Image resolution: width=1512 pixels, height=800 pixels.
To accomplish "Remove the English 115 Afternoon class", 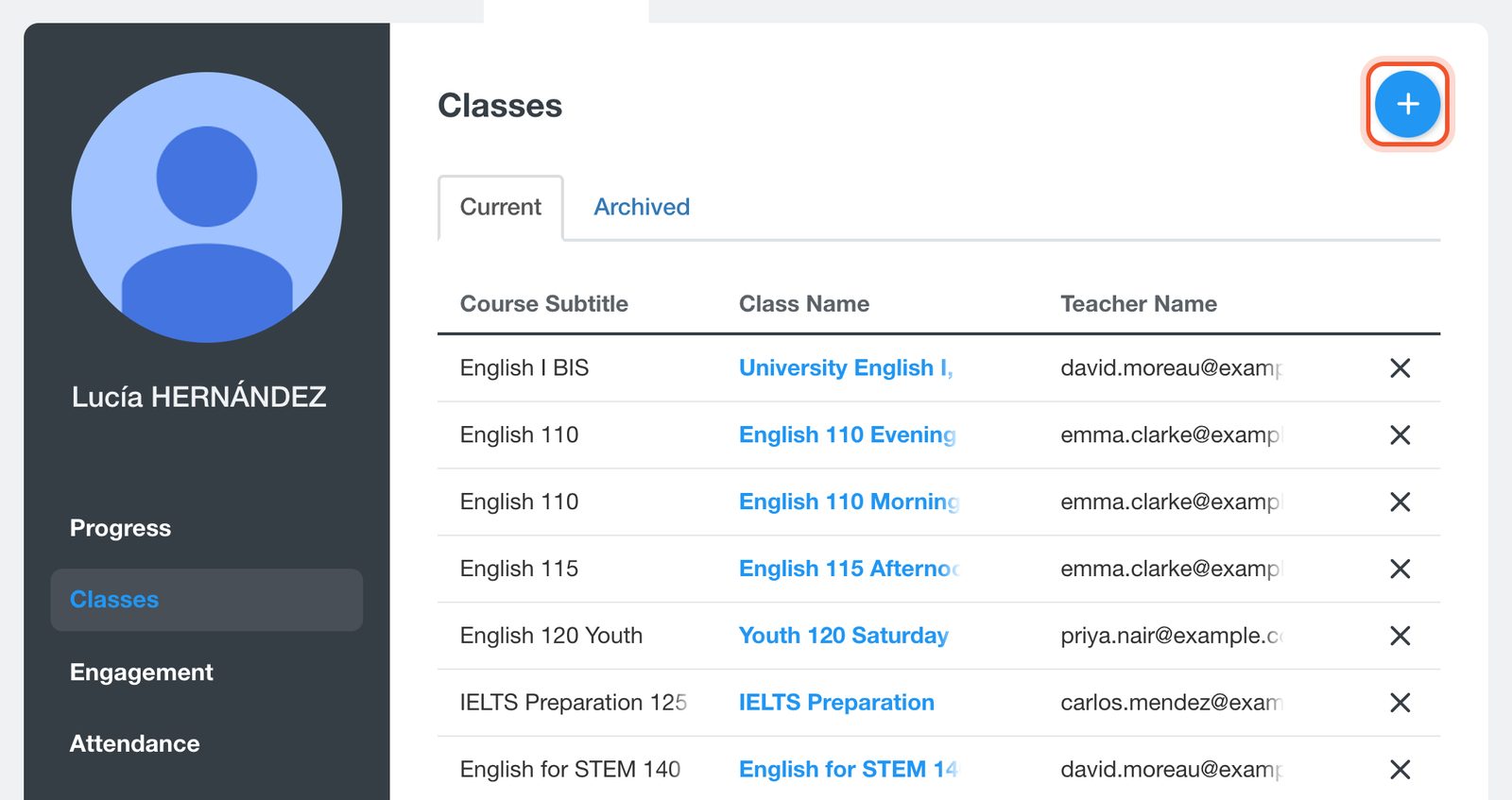I will [1400, 570].
